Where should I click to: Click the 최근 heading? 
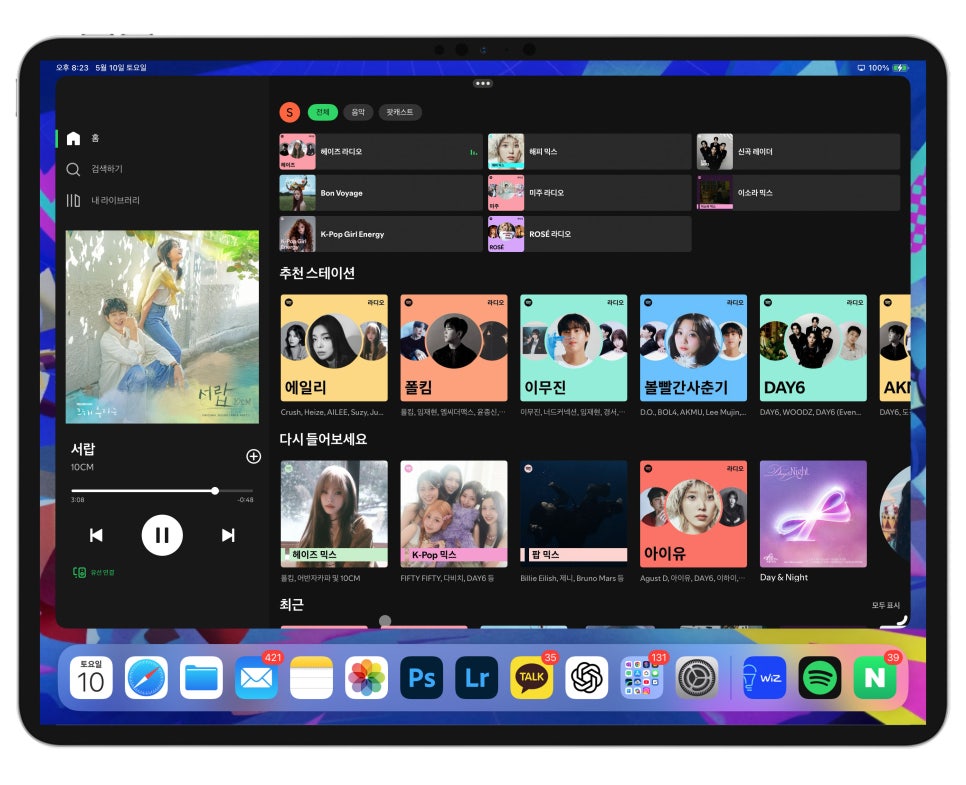pos(291,605)
